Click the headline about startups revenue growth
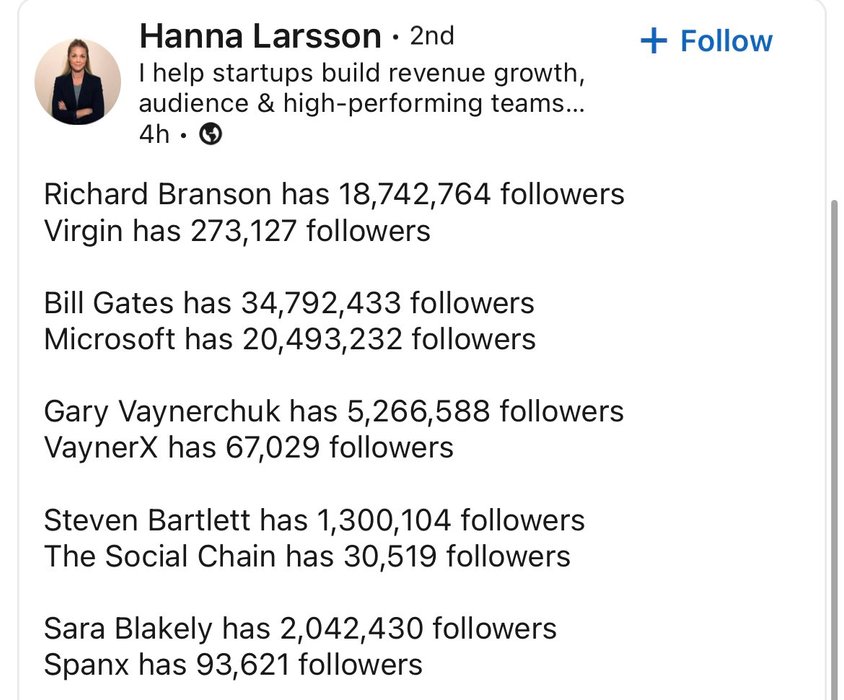Image resolution: width=844 pixels, height=700 pixels. [x=361, y=88]
